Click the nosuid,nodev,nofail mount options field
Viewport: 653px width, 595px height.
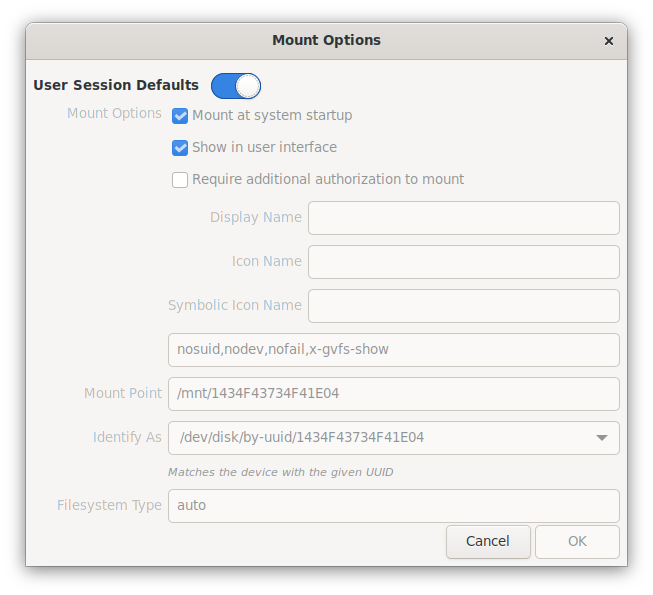point(394,350)
